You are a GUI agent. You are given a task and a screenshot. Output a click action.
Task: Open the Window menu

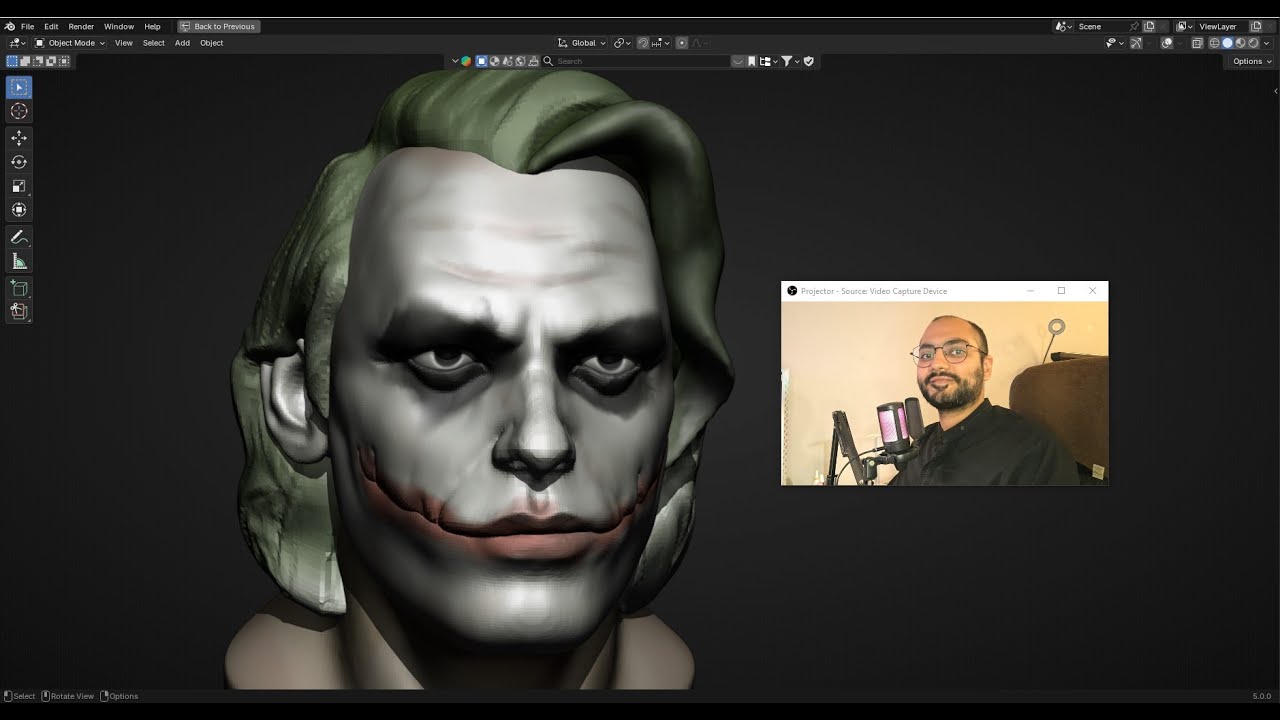119,26
